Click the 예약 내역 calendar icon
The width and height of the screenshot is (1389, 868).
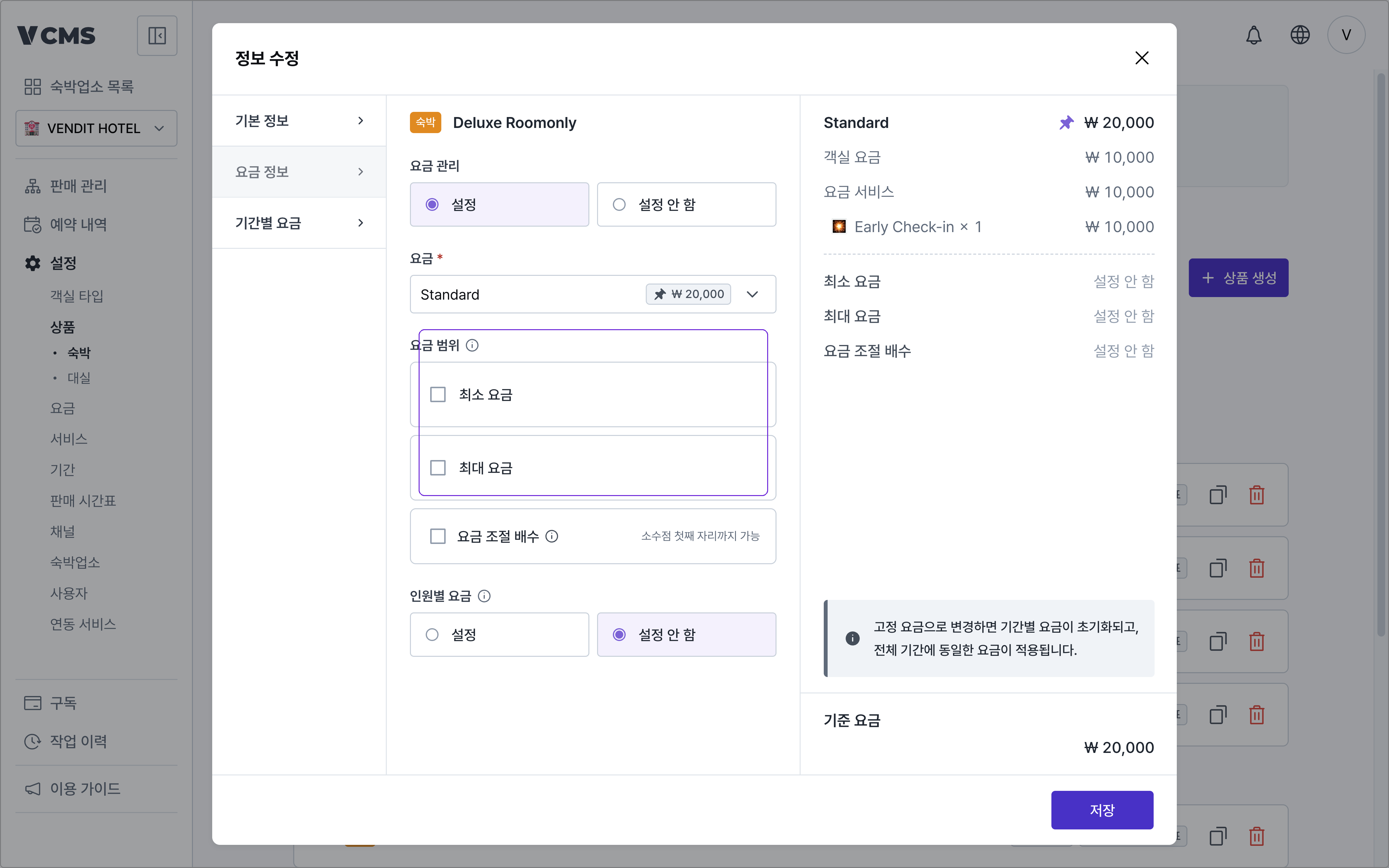(x=33, y=224)
